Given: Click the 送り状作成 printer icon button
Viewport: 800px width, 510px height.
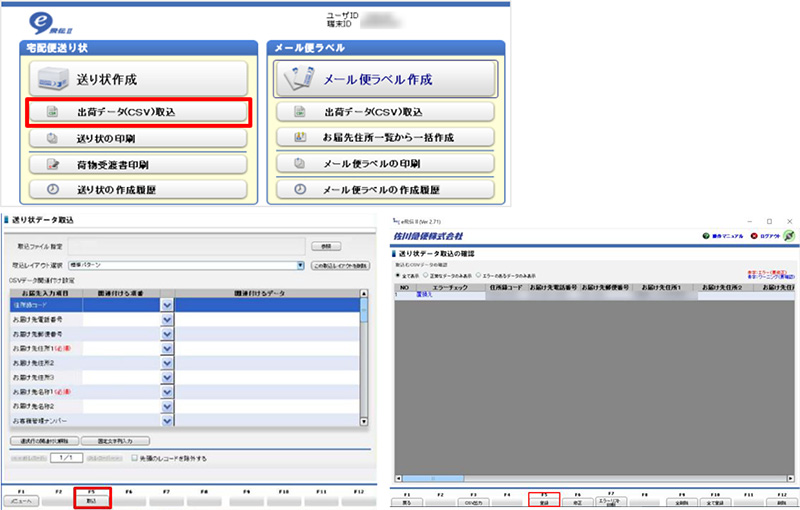Looking at the screenshot, I should coord(134,79).
